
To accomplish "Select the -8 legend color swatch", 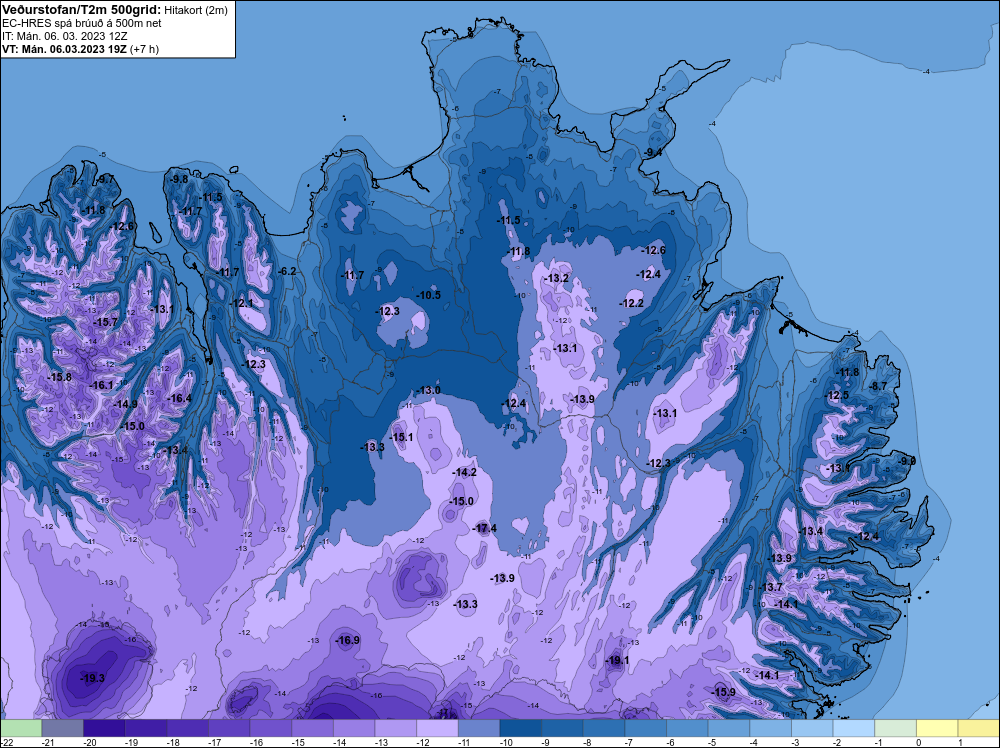I will pyautogui.click(x=604, y=728).
